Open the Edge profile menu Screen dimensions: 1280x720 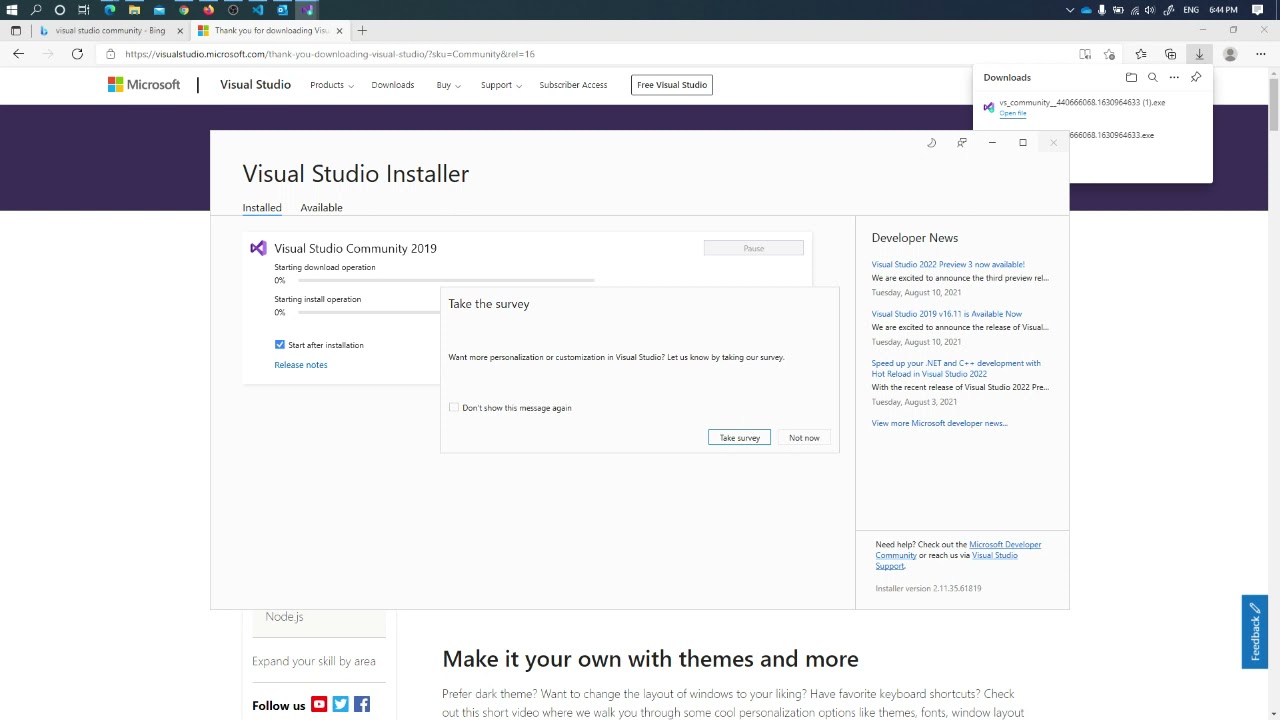point(1230,54)
